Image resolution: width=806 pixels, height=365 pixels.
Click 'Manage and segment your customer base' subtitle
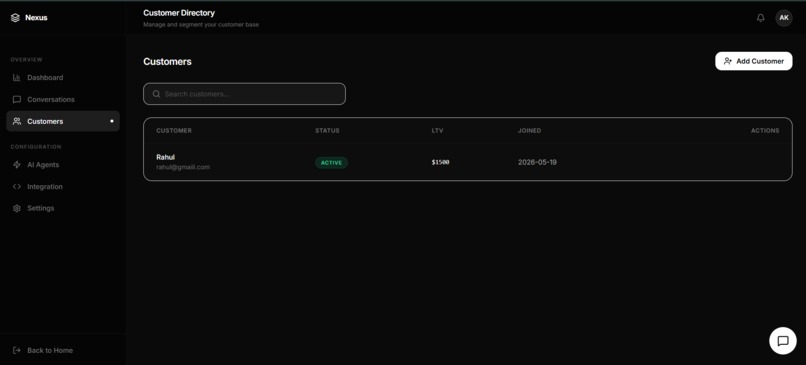click(x=201, y=25)
